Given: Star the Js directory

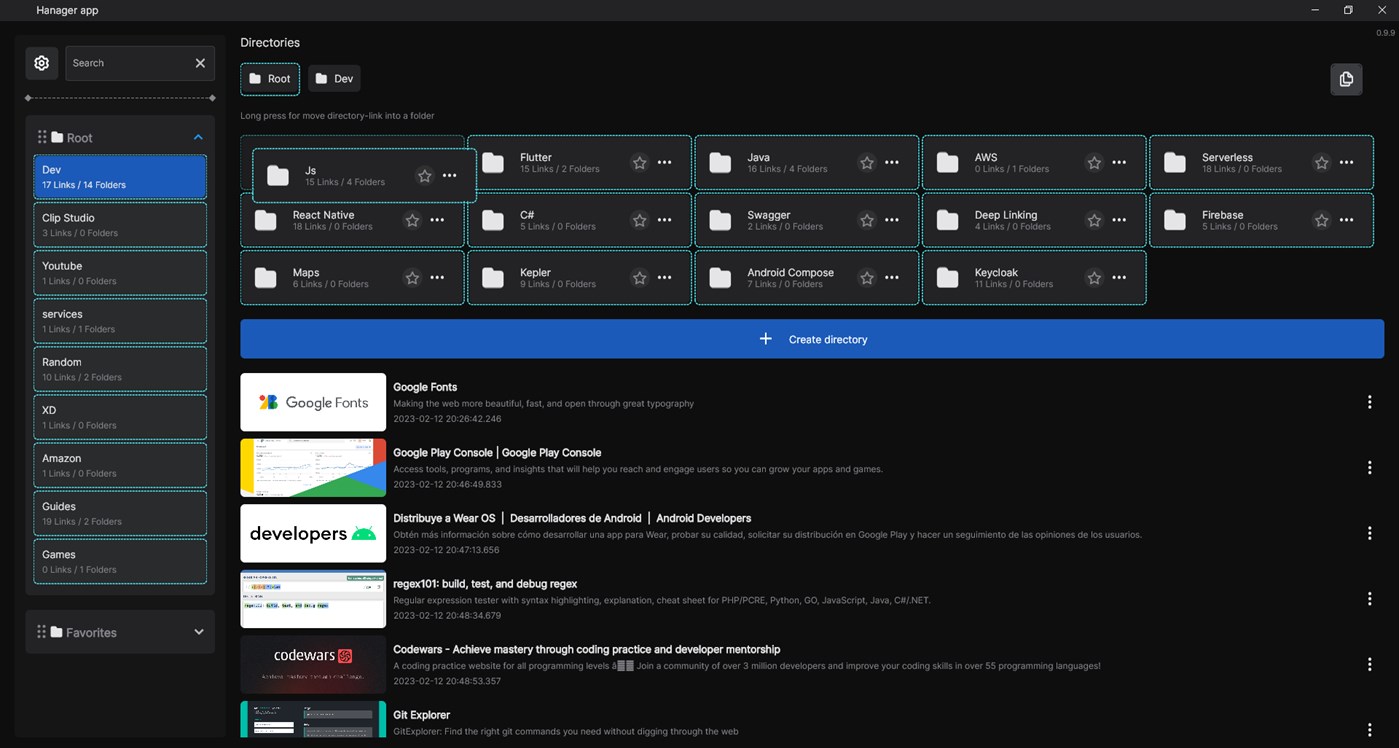Looking at the screenshot, I should (x=424, y=176).
